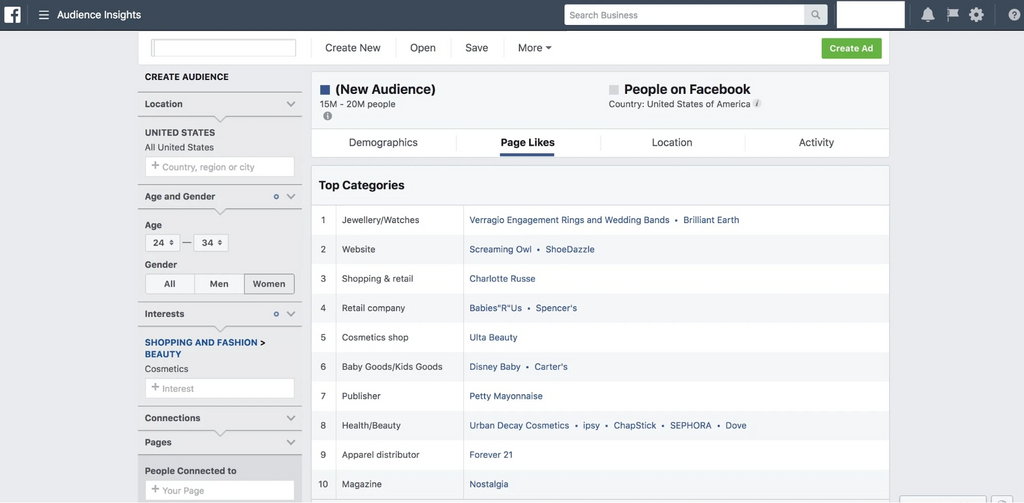This screenshot has height=503, width=1024.
Task: Collapse the Location section
Action: click(291, 104)
